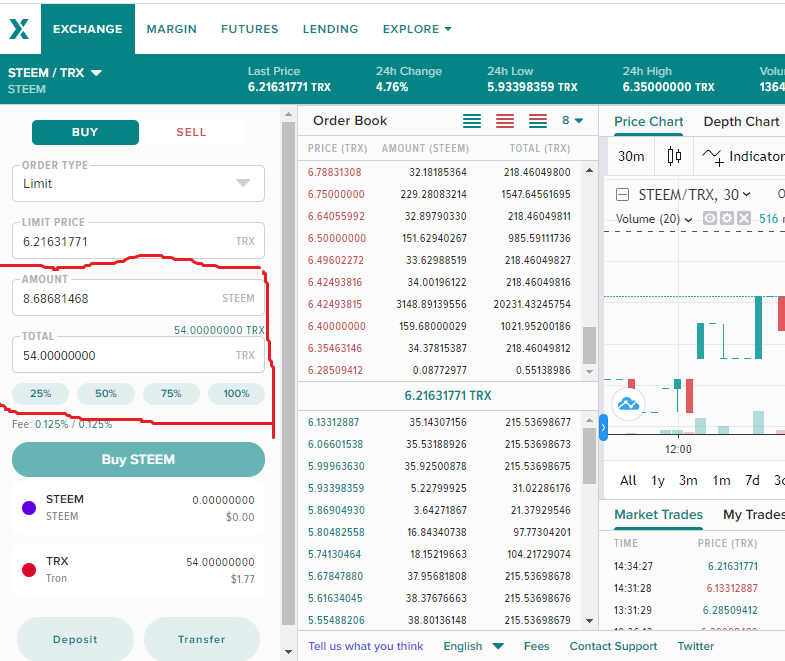Viewport: 785px width, 661px height.
Task: Expand Volume (20) indicator chevron
Action: click(x=688, y=219)
